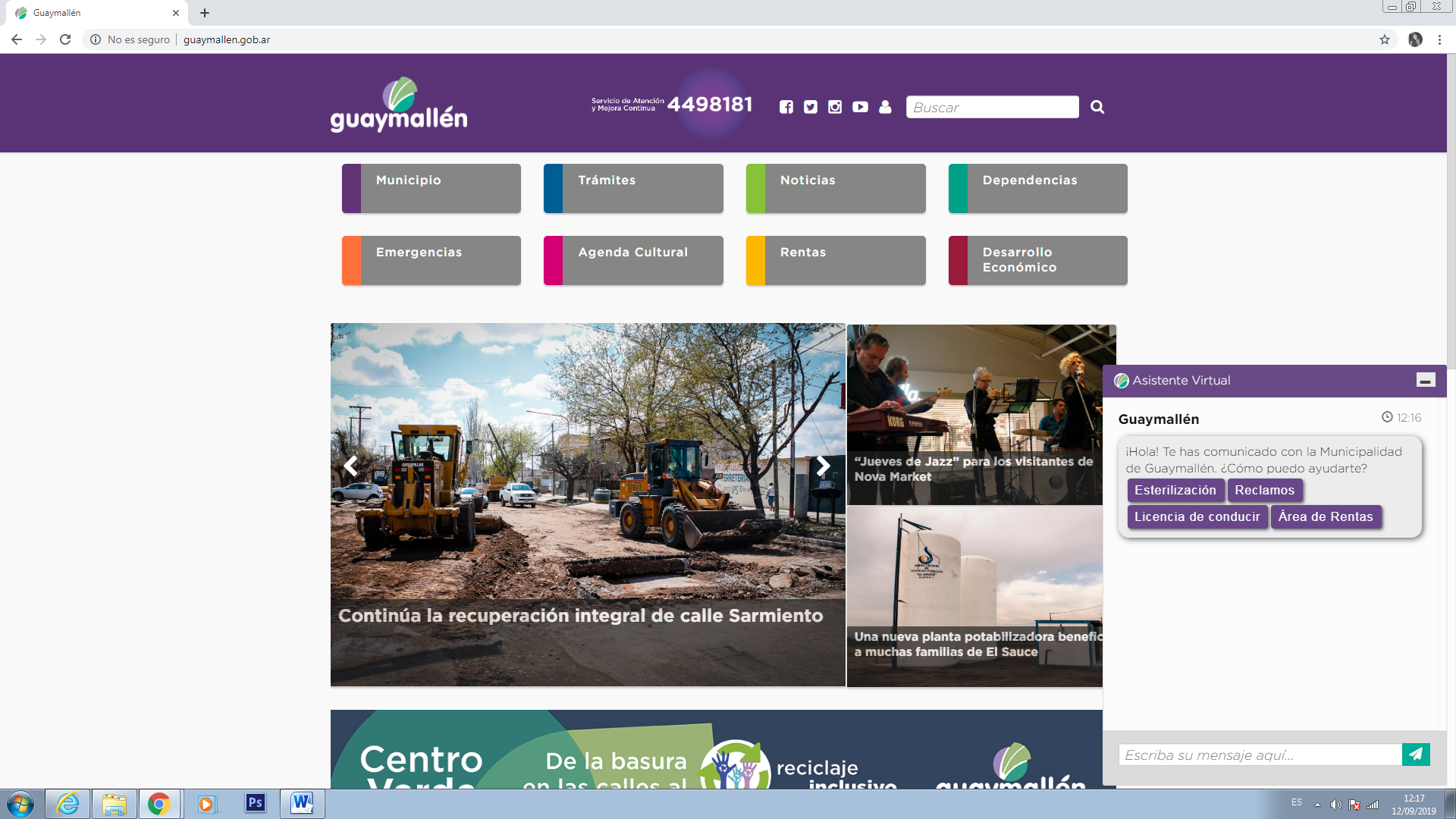This screenshot has width=1456, height=819.
Task: Open the Trámites menu tile
Action: (x=633, y=188)
